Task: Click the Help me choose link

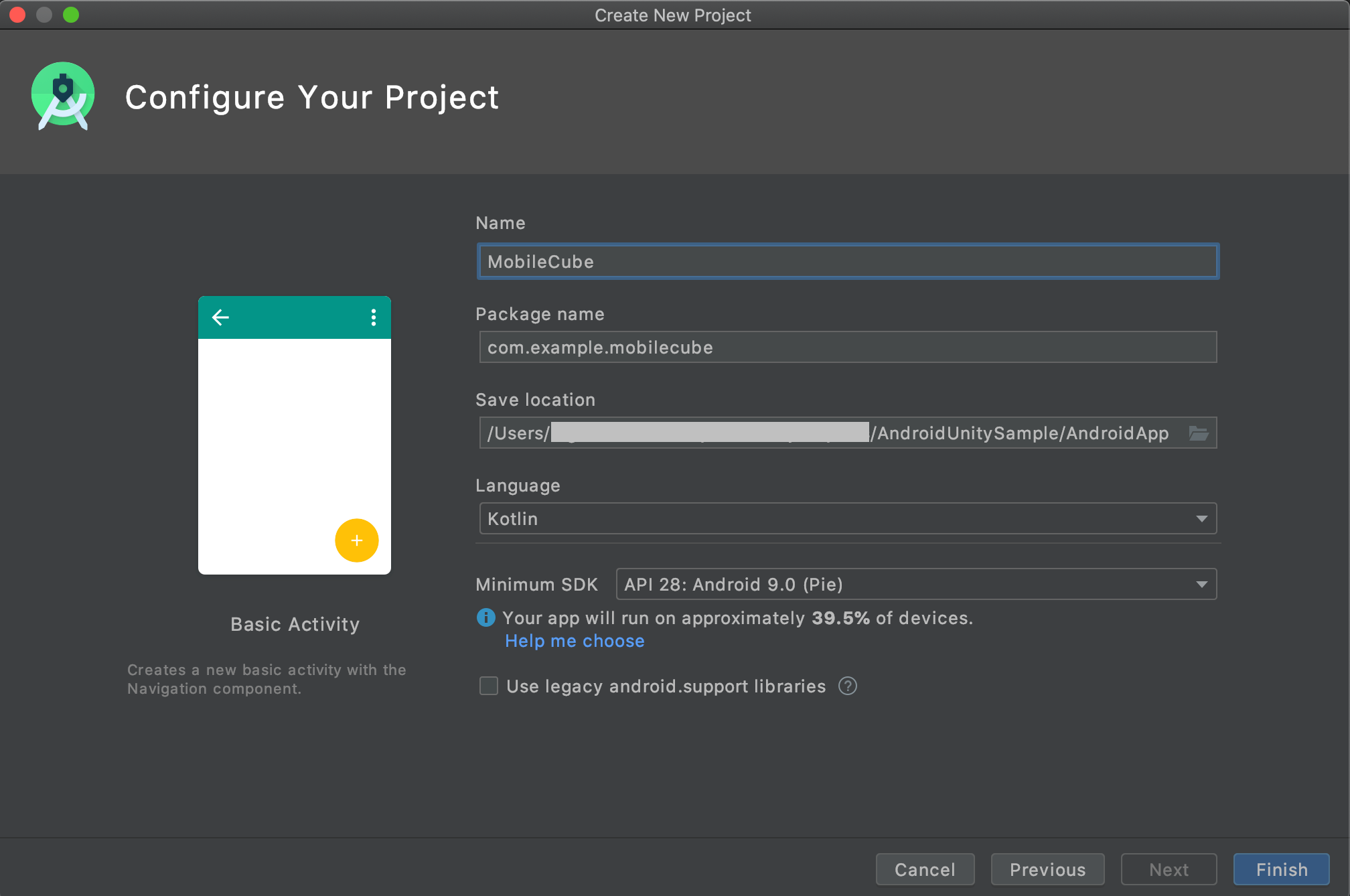Action: click(x=575, y=641)
